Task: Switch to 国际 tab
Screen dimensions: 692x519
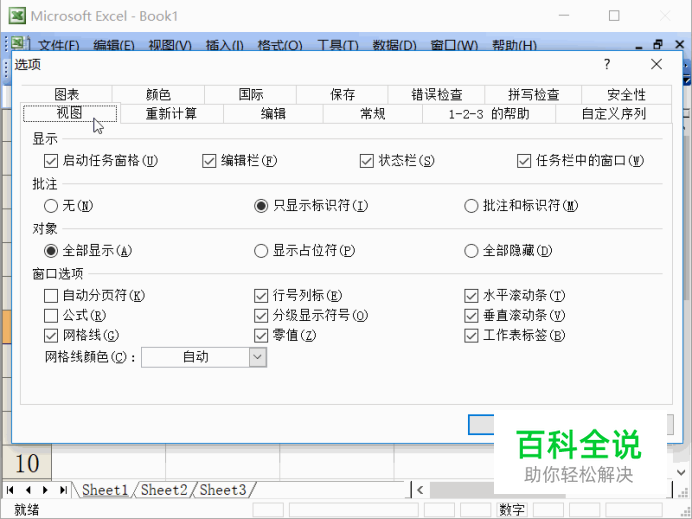Action: (251, 94)
